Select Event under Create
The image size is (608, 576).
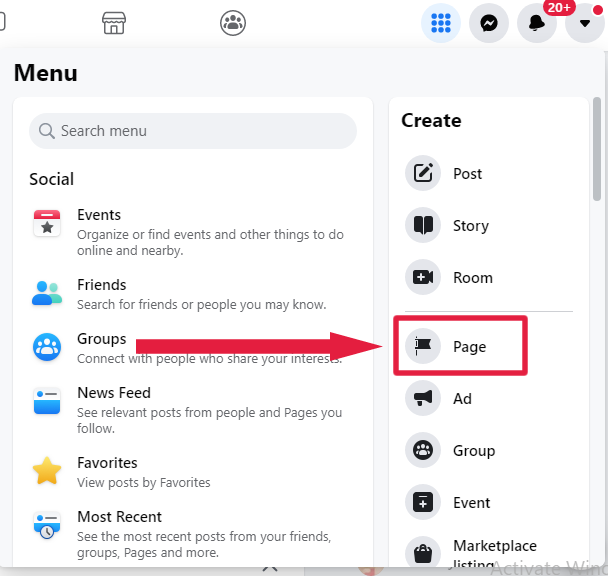point(472,503)
